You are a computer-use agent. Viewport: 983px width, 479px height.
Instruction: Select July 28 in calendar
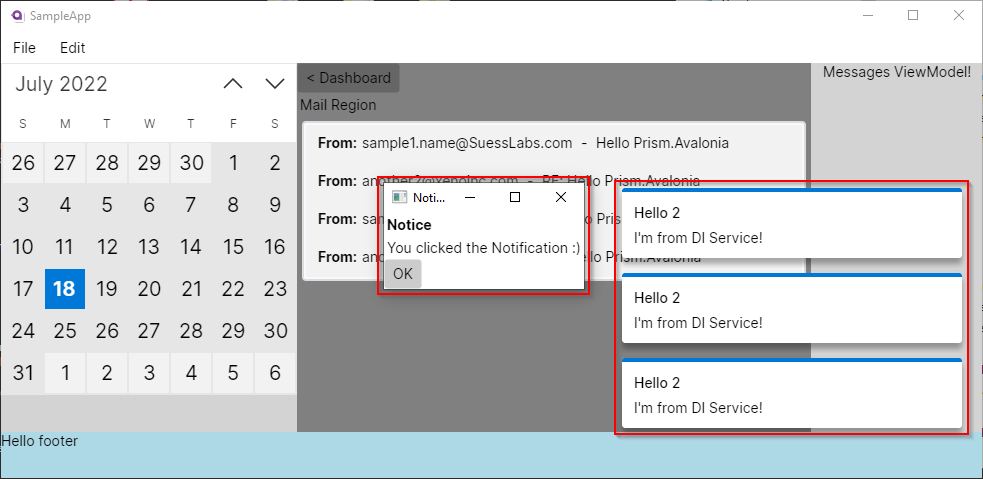191,331
